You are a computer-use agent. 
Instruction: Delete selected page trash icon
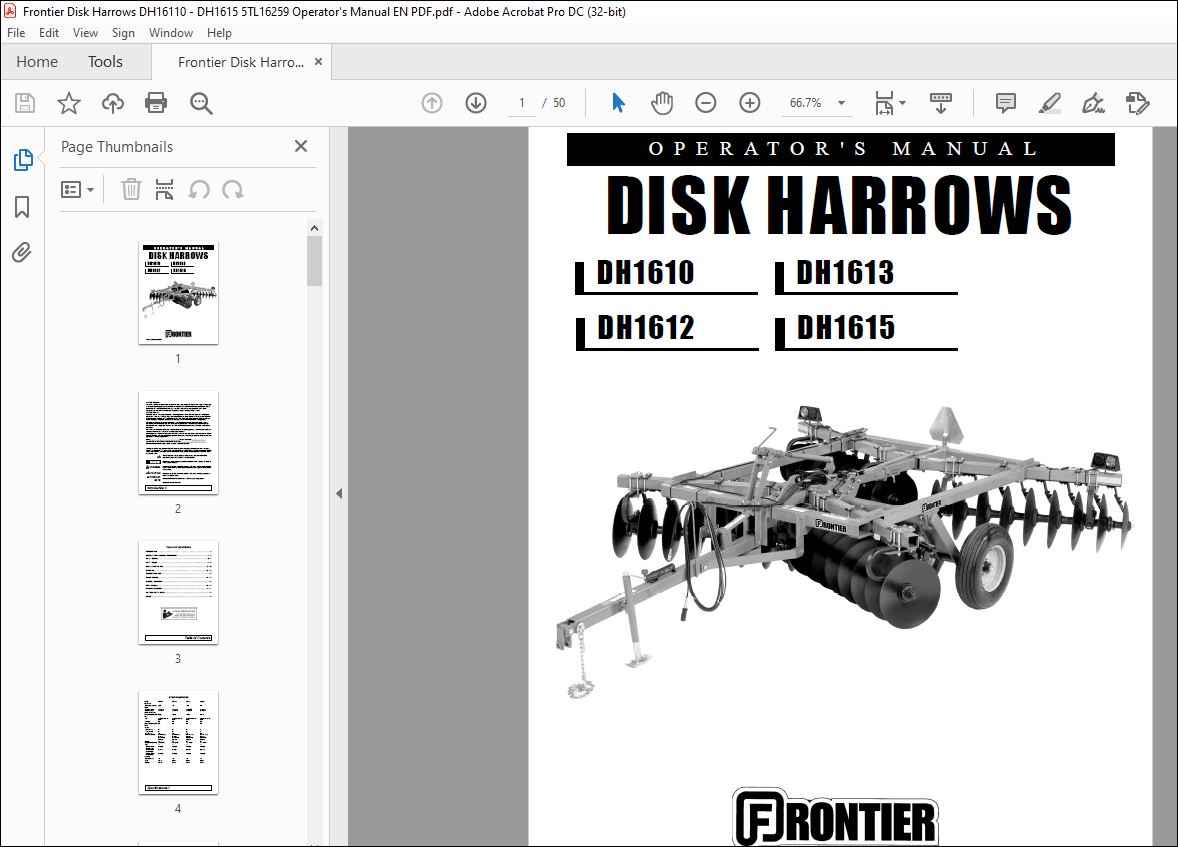pyautogui.click(x=131, y=189)
